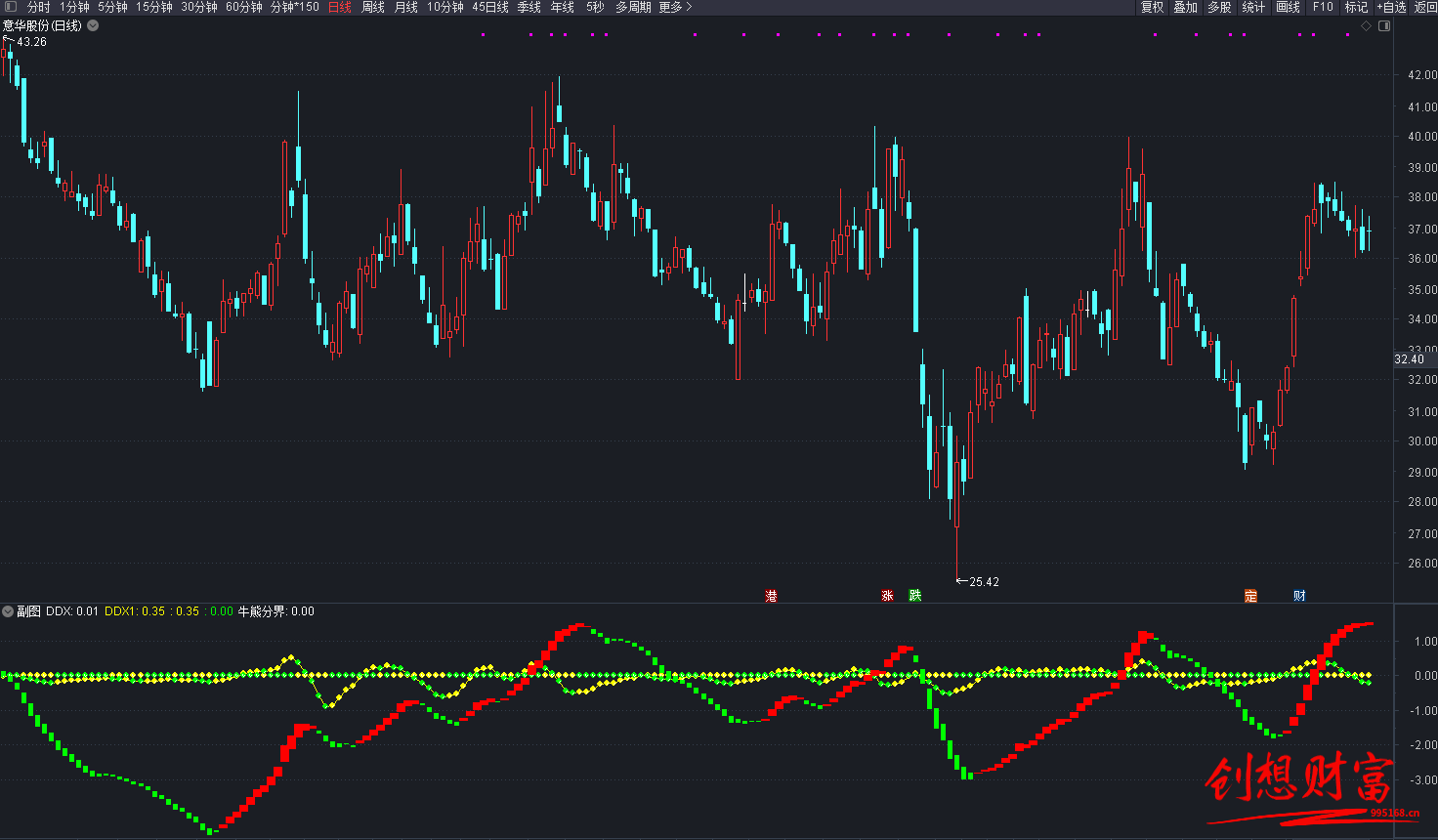Open 多周期 multi-period view

pyautogui.click(x=633, y=7)
